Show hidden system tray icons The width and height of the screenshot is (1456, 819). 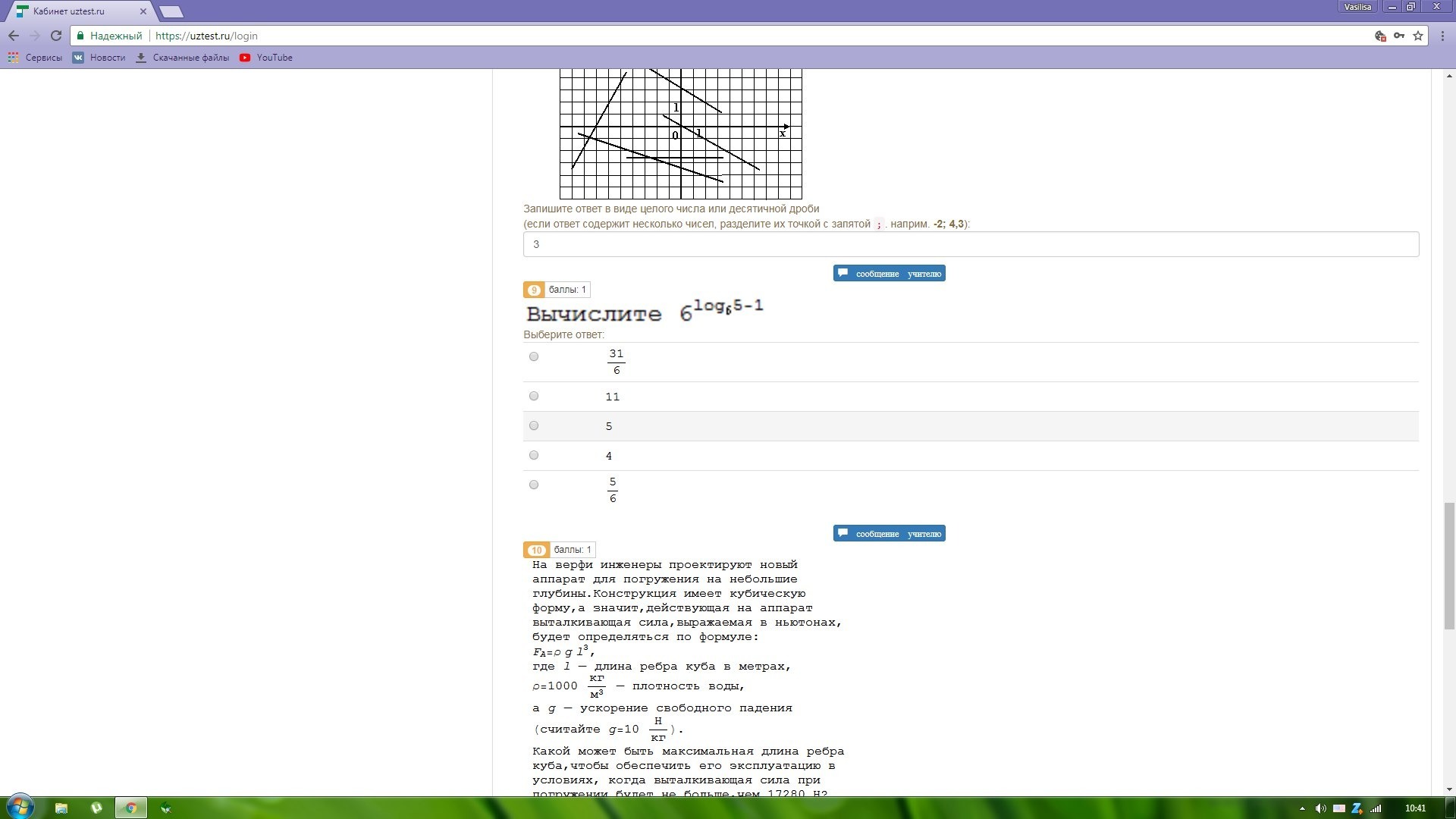[1303, 808]
